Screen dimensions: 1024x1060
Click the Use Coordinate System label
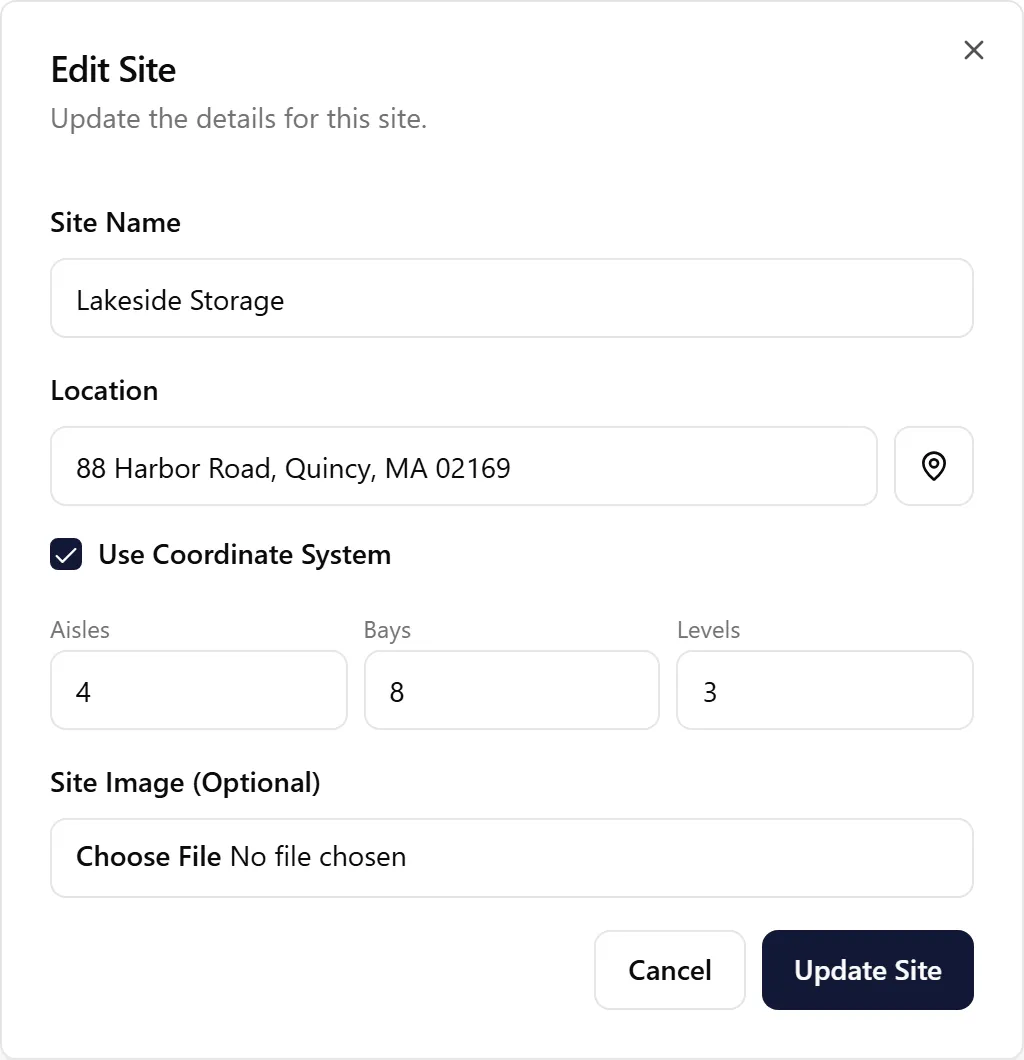pos(245,555)
